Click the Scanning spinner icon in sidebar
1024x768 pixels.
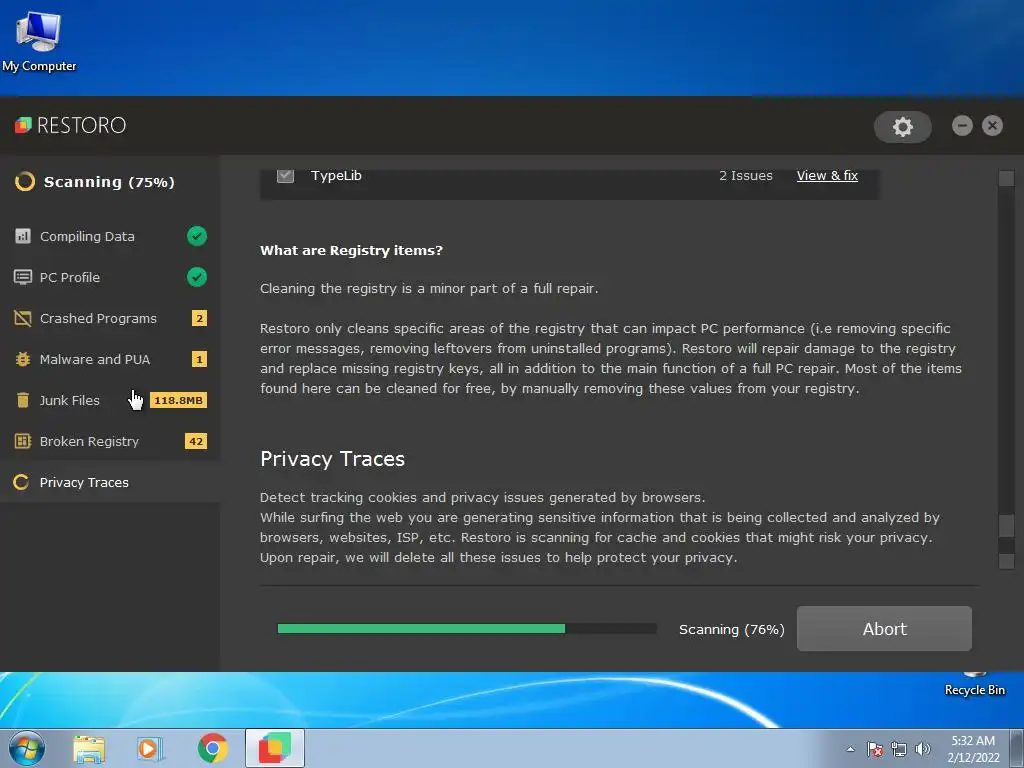point(25,182)
